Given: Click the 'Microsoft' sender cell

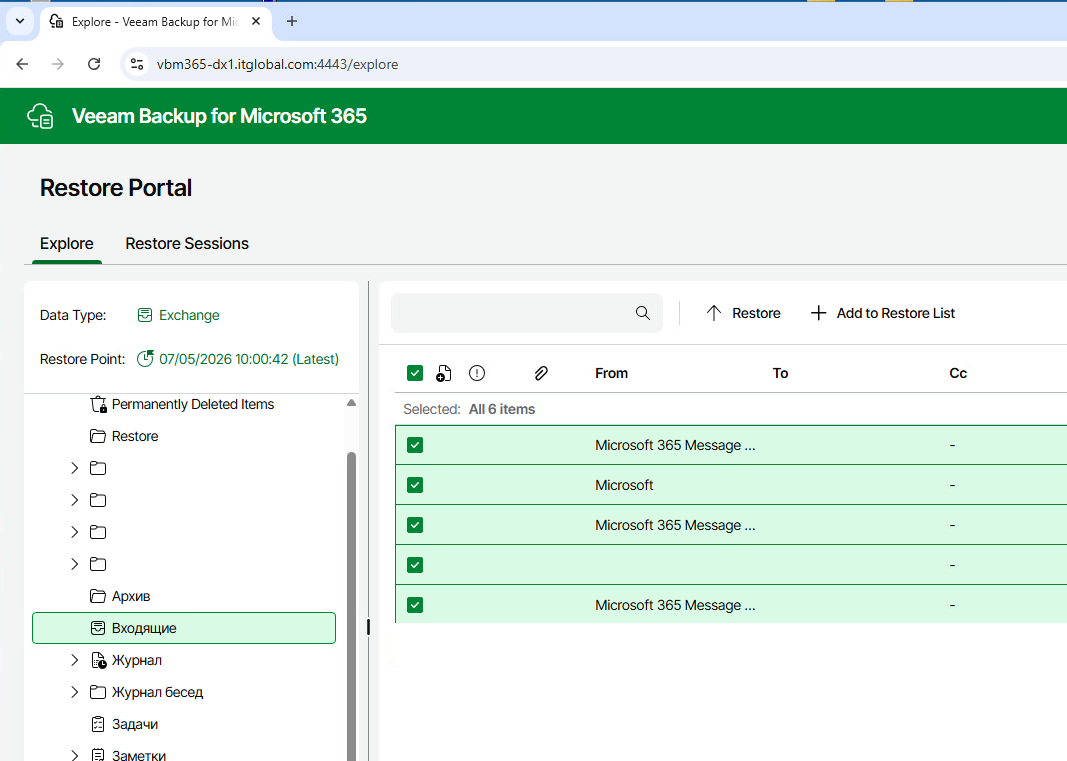Looking at the screenshot, I should (624, 485).
